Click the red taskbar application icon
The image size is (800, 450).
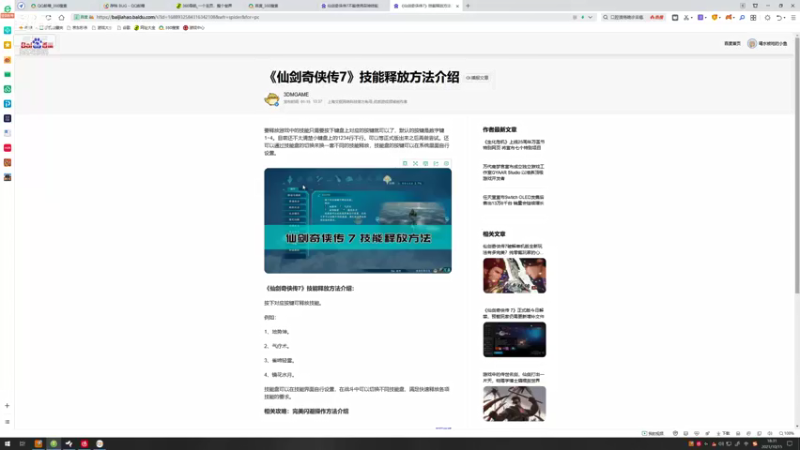pos(84,444)
